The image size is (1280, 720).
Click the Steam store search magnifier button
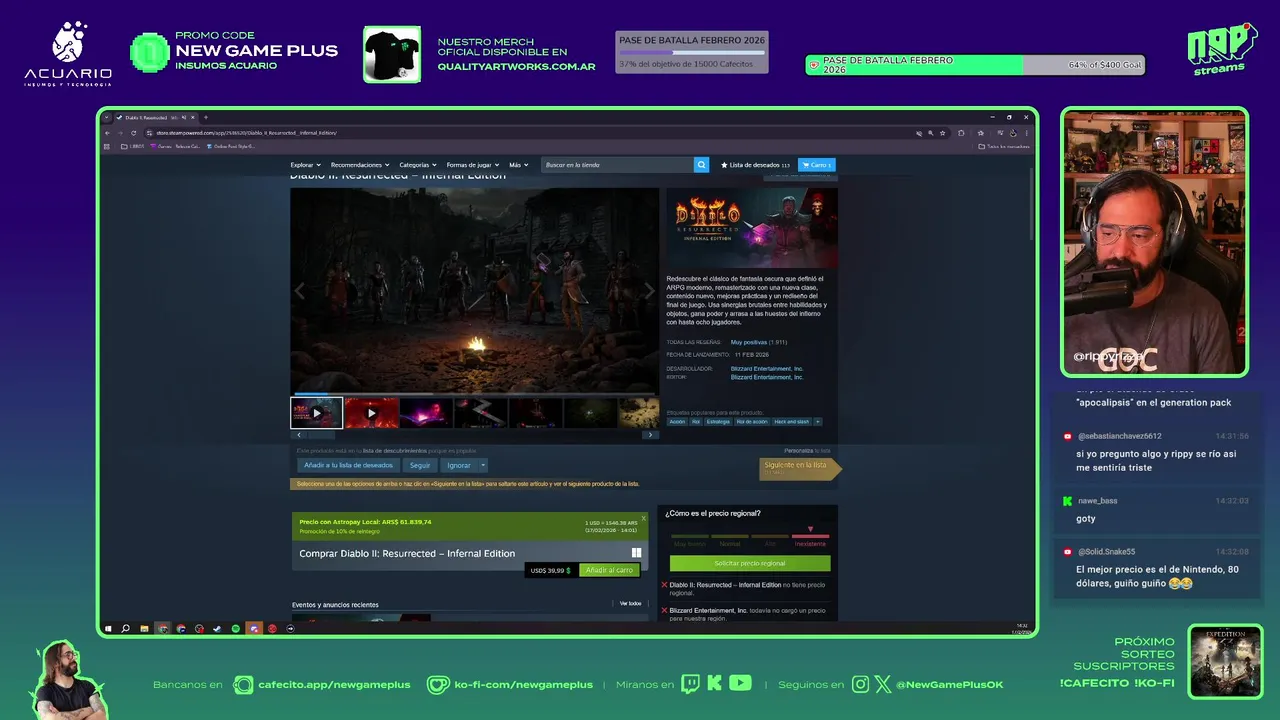(701, 165)
